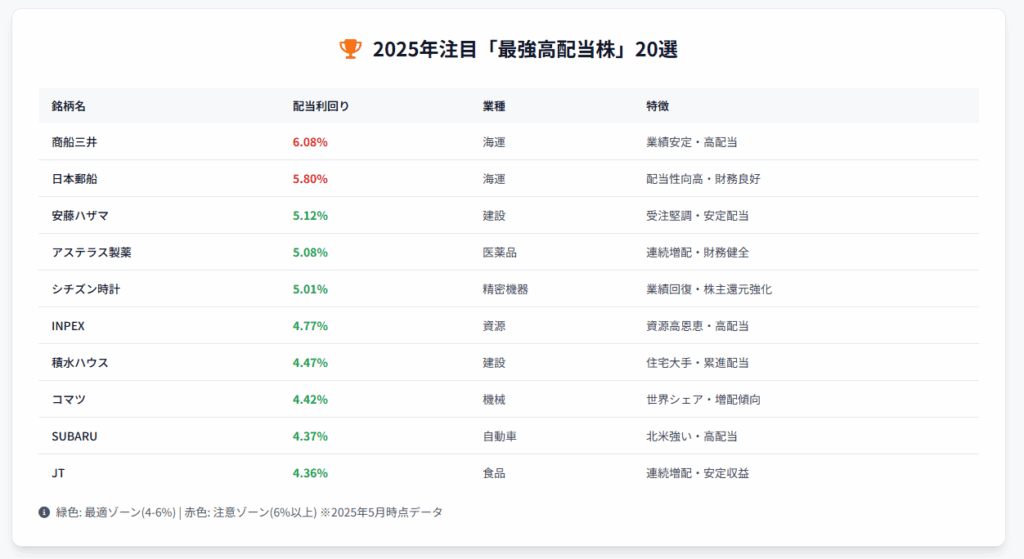Screen dimensions: 1024x559
Task: Click the ※2025年5月時点データ note
Action: (x=381, y=513)
